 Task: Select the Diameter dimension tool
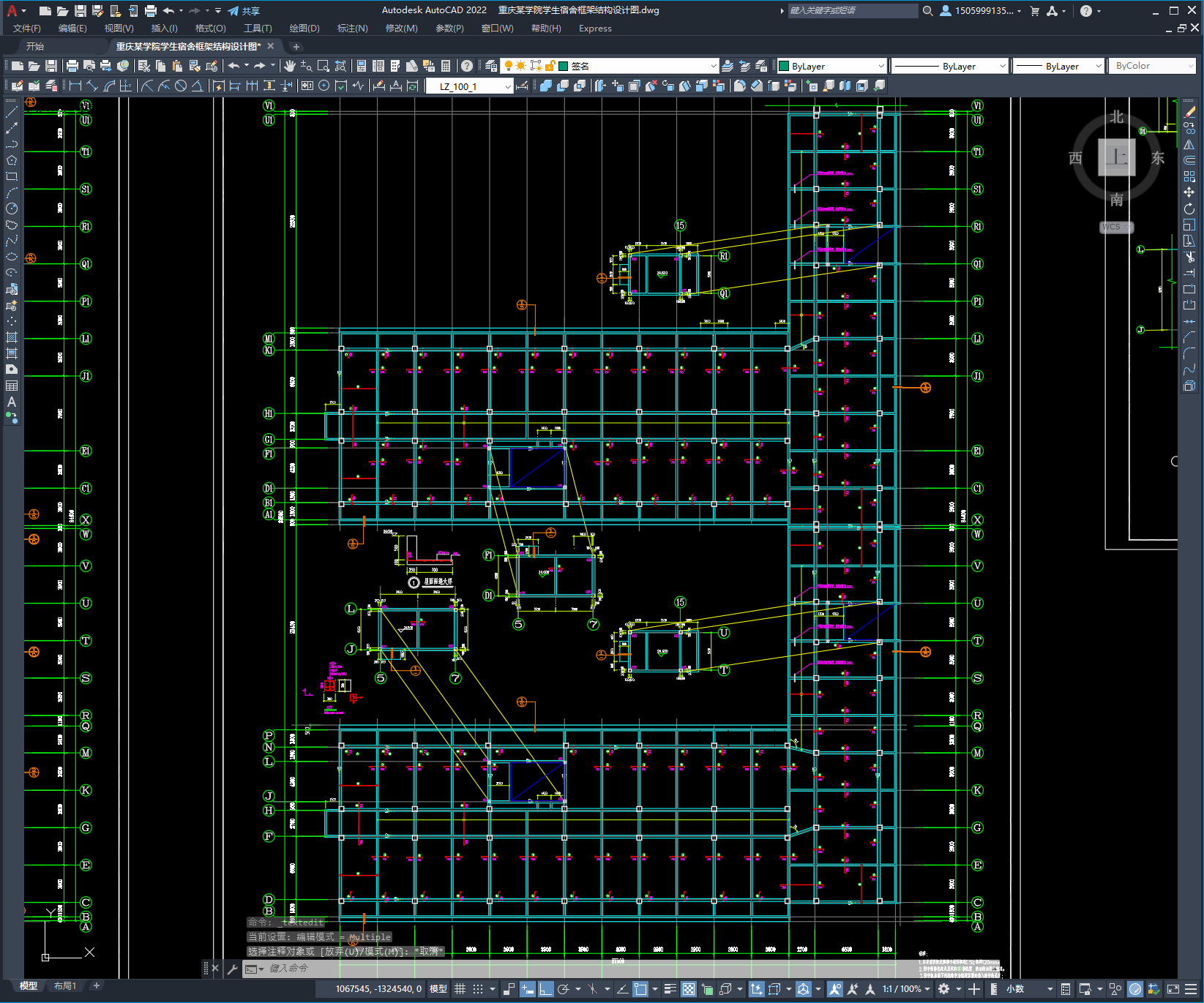tap(181, 86)
